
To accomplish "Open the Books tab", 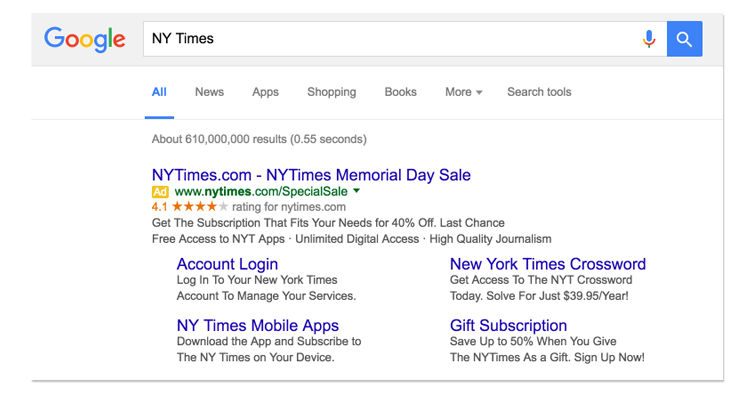I will pos(401,92).
